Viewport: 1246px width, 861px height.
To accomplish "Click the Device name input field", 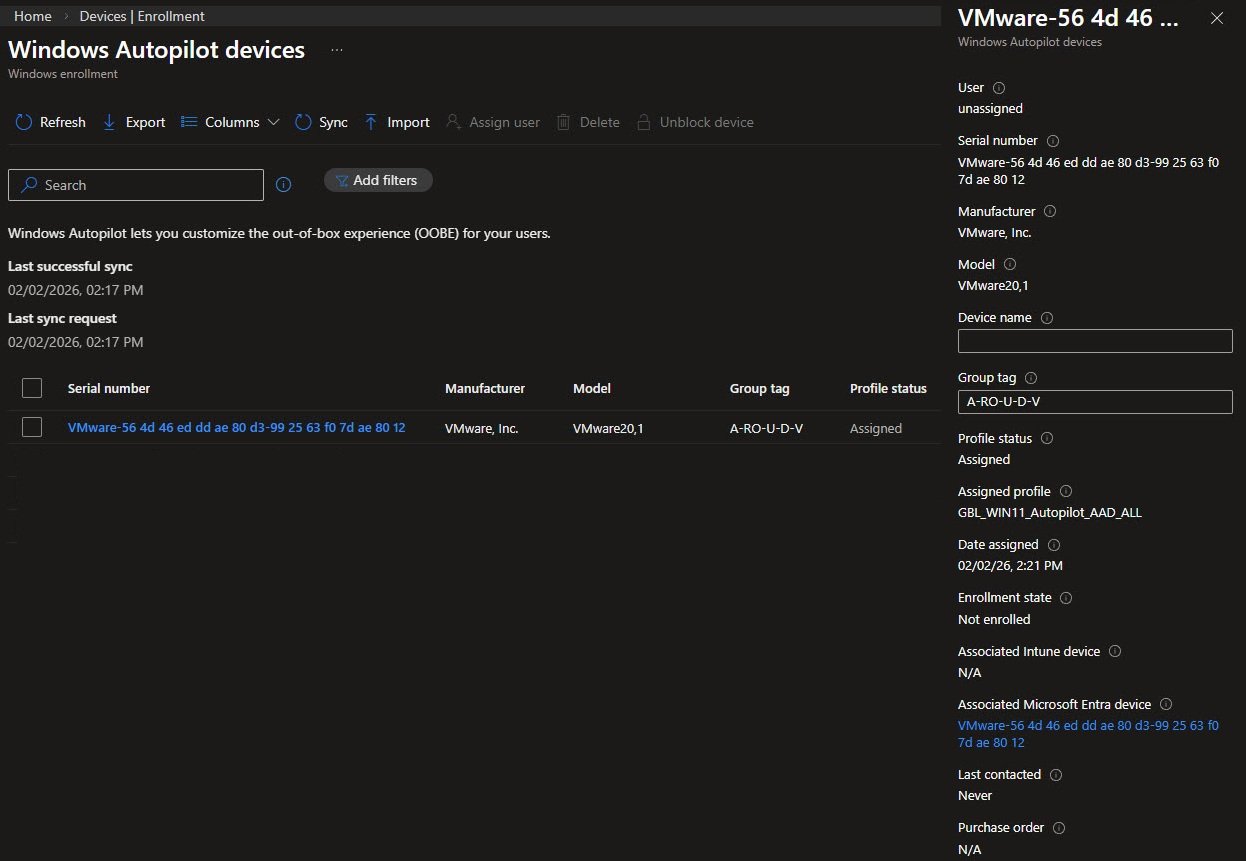I will 1094,341.
